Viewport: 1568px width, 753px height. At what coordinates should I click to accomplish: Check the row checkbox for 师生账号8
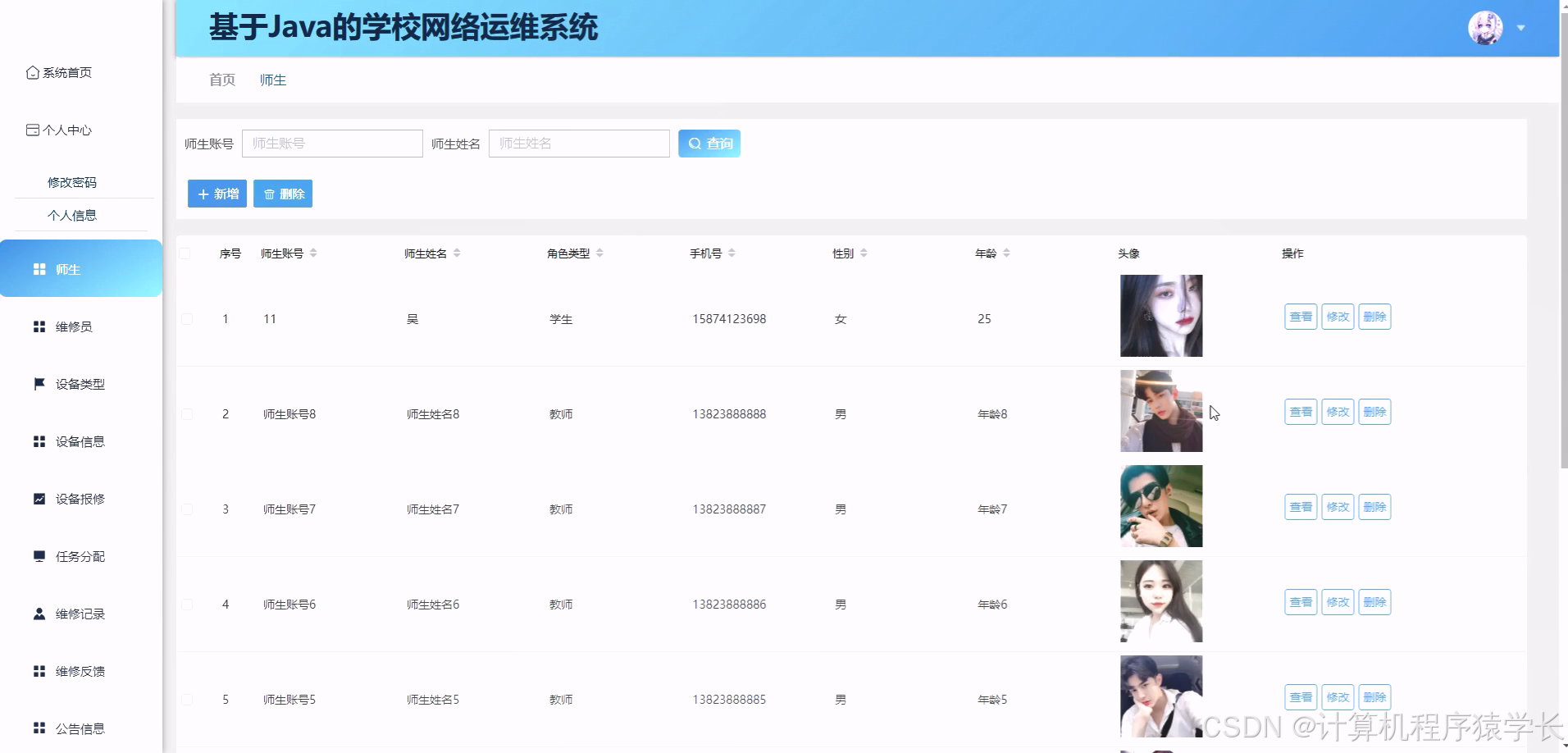186,413
